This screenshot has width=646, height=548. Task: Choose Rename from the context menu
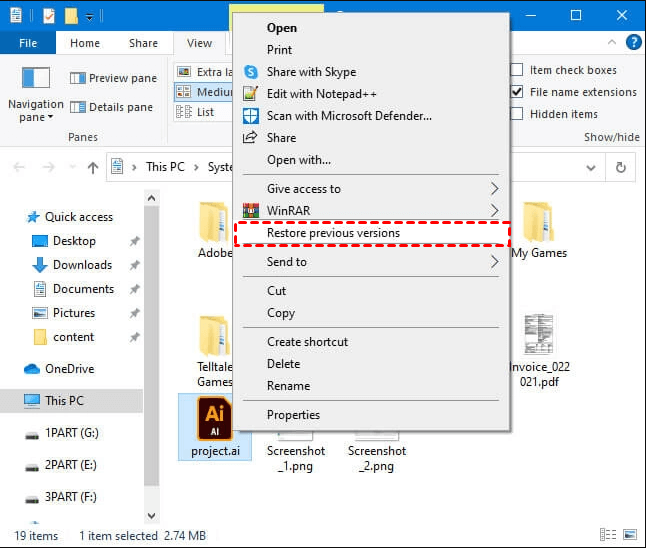[x=288, y=386]
